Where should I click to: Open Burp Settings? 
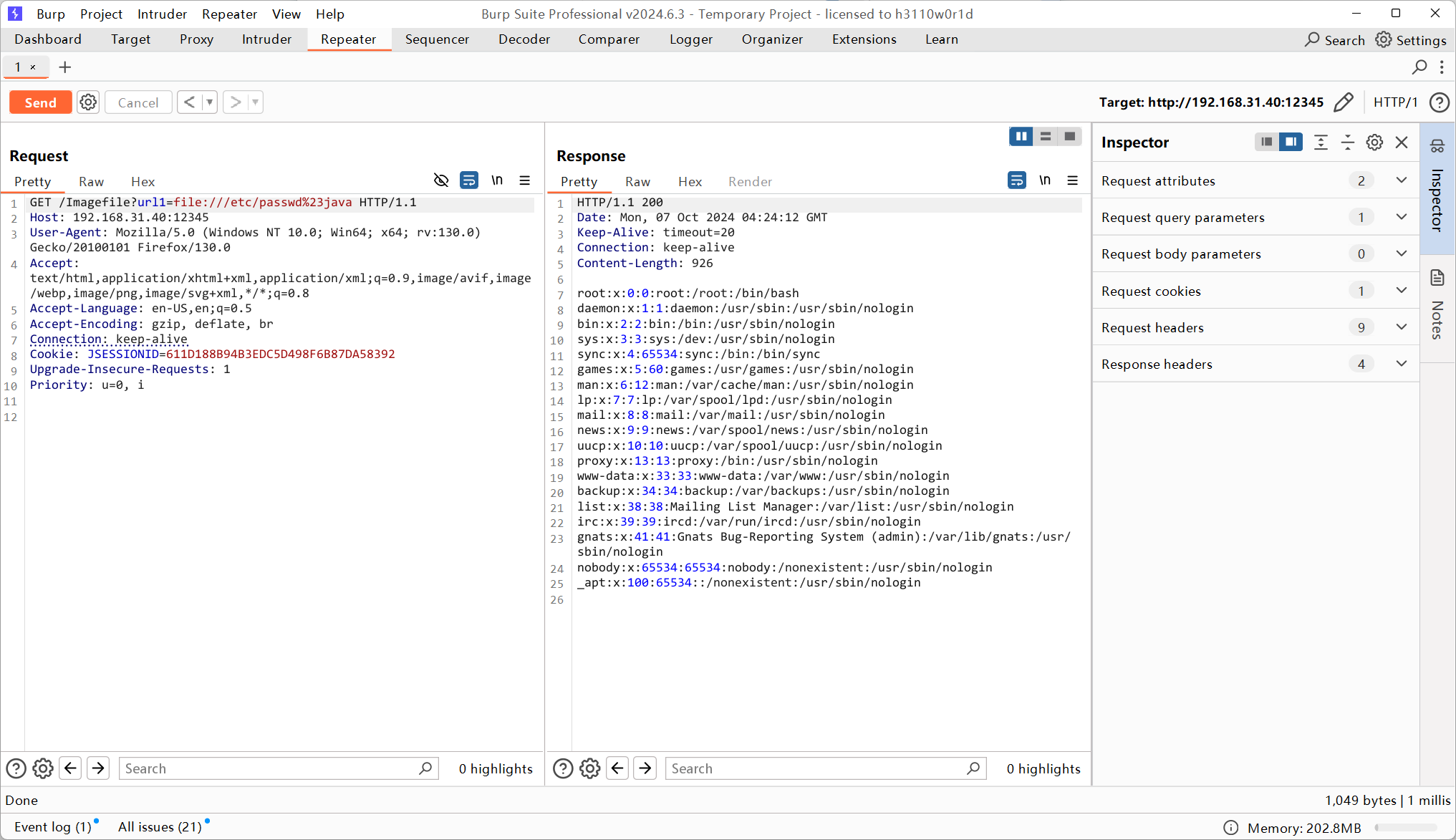(x=1411, y=40)
